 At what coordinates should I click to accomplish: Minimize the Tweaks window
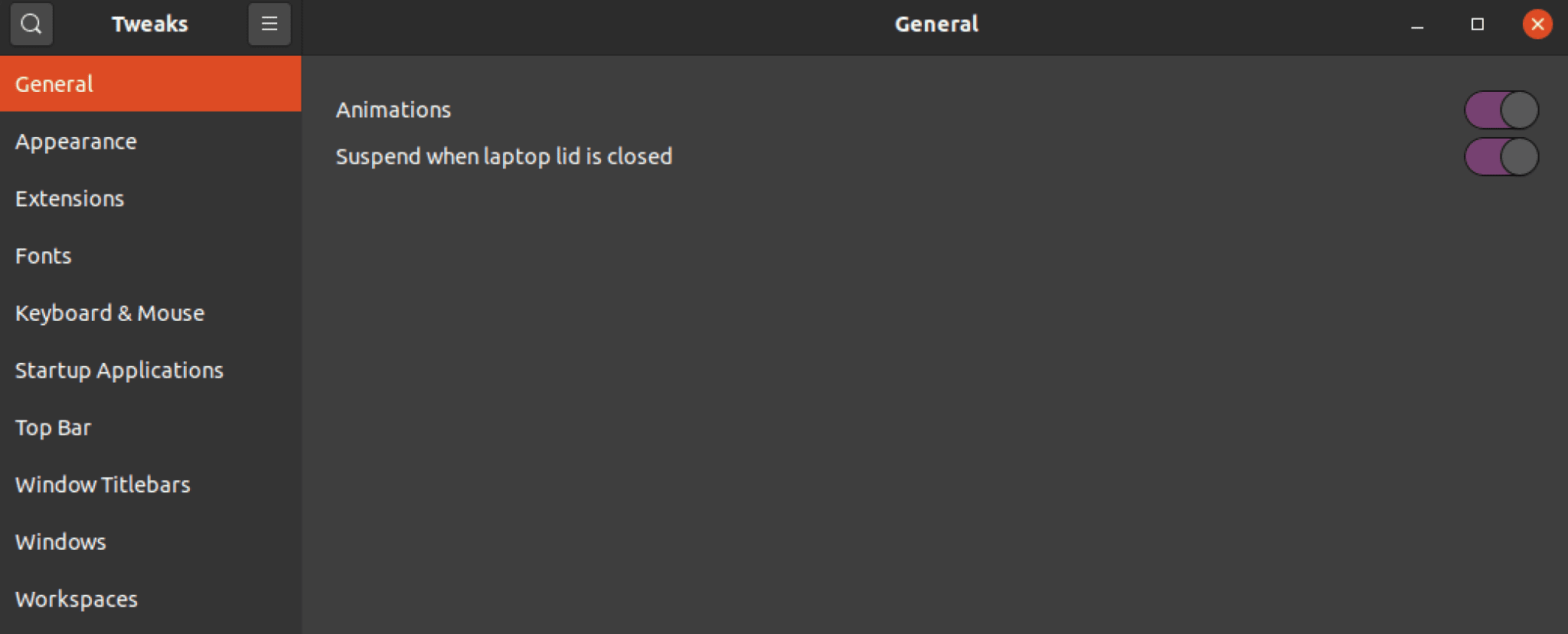[1417, 24]
